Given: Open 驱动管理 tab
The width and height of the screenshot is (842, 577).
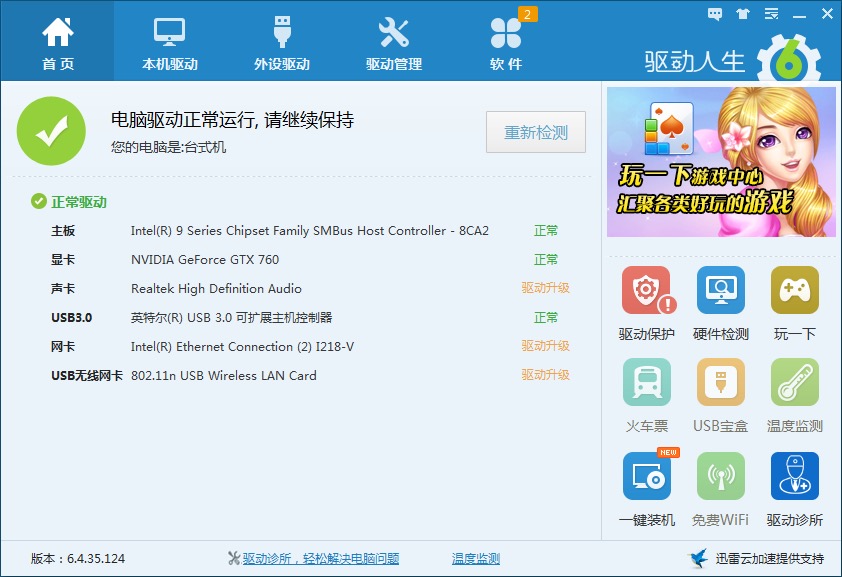Looking at the screenshot, I should tap(394, 42).
